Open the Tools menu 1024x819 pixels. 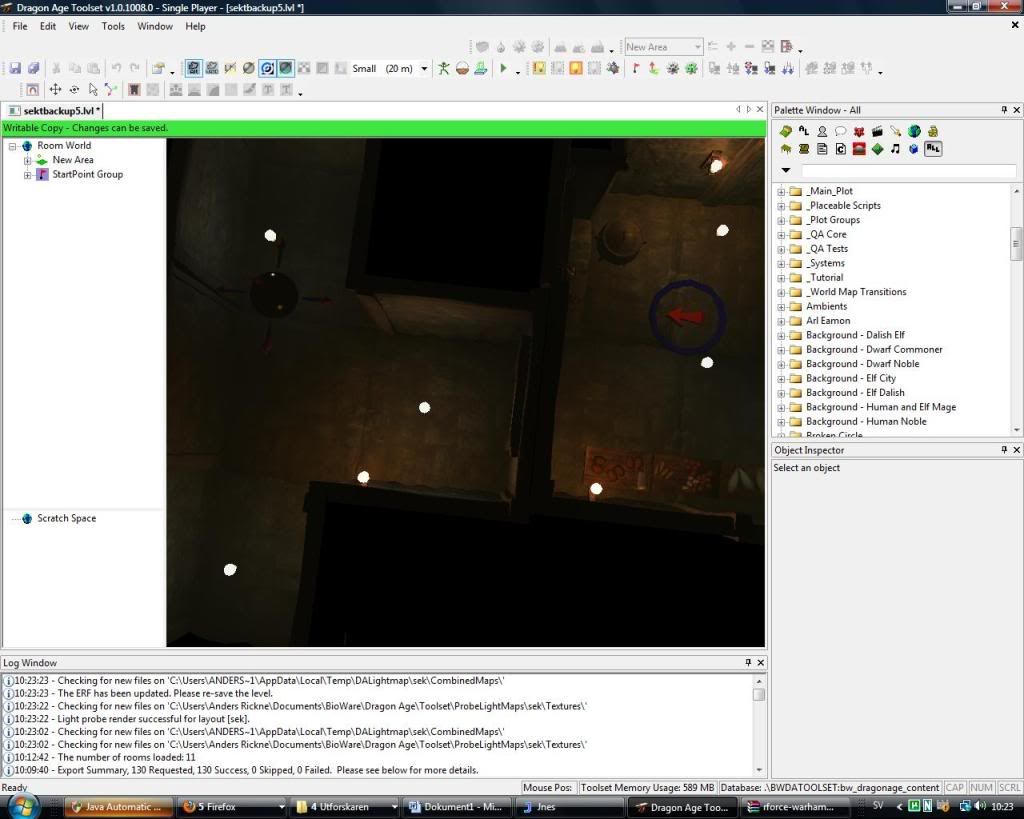113,26
